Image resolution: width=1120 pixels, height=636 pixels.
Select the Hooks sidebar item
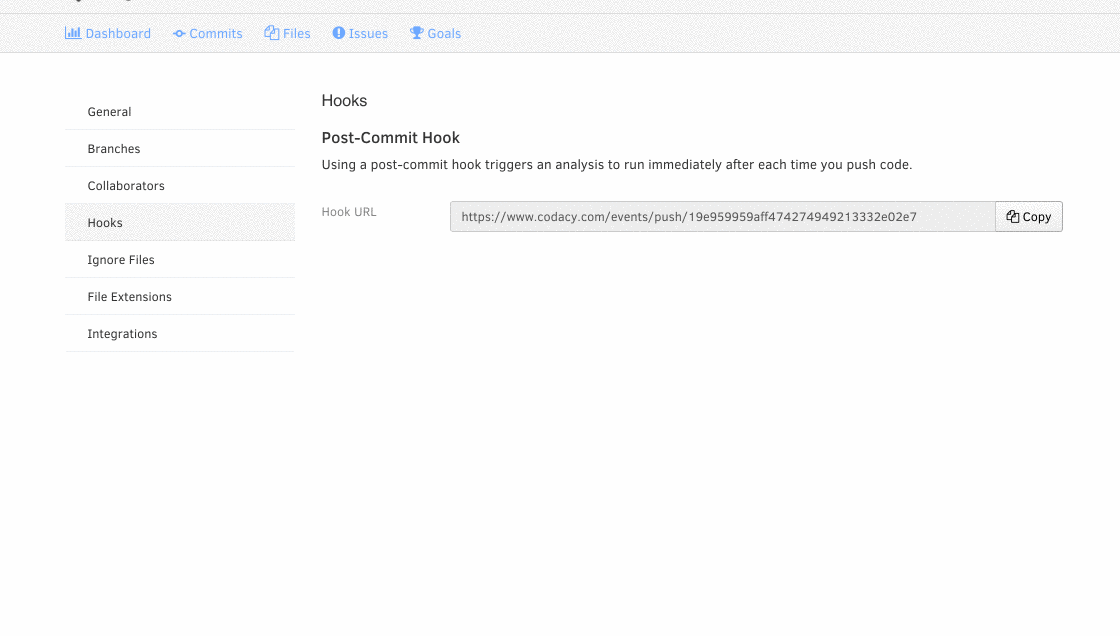180,223
